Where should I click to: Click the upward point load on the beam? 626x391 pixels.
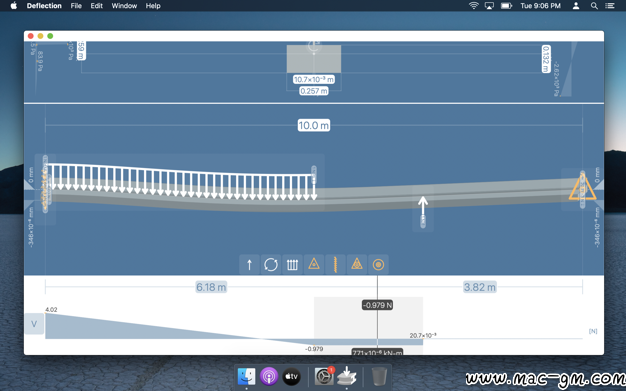point(423,206)
